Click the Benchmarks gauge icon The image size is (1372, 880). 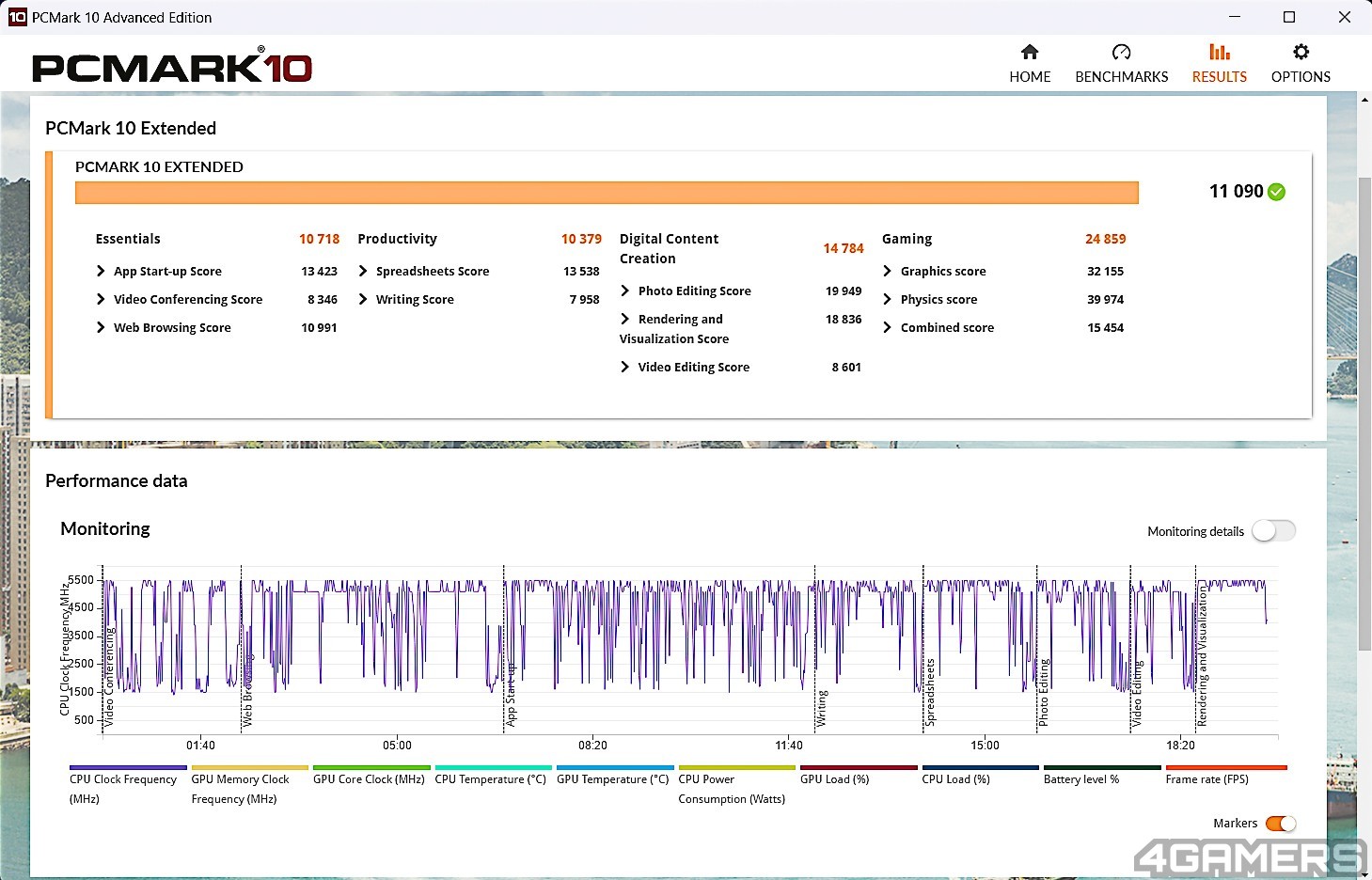[1121, 52]
